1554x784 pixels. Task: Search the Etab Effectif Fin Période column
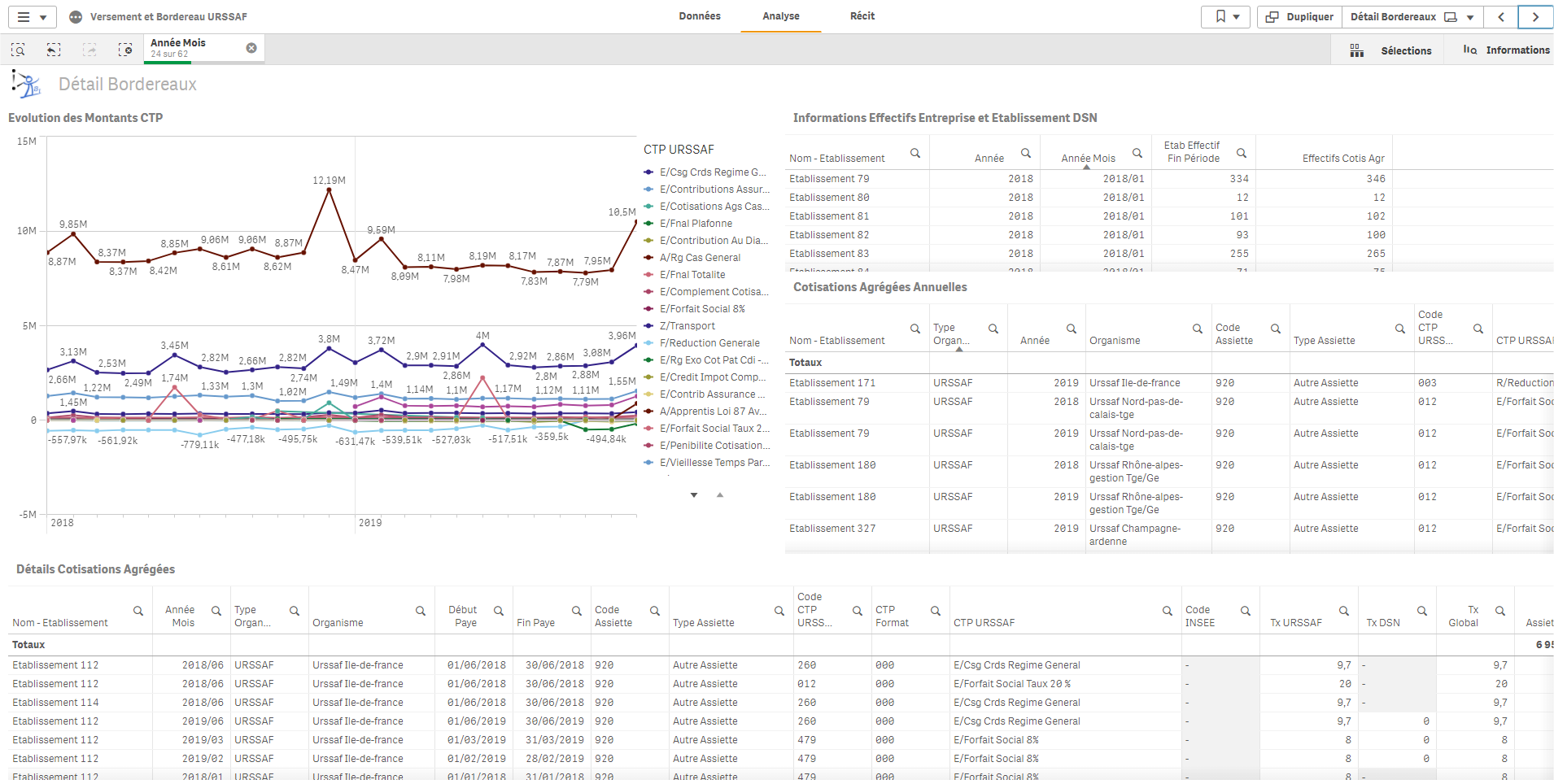tap(1242, 153)
